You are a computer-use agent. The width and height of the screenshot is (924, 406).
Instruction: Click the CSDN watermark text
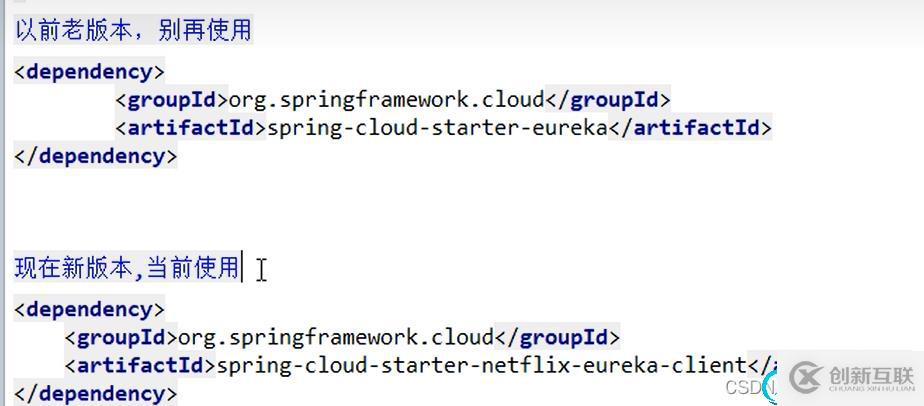pyautogui.click(x=749, y=387)
